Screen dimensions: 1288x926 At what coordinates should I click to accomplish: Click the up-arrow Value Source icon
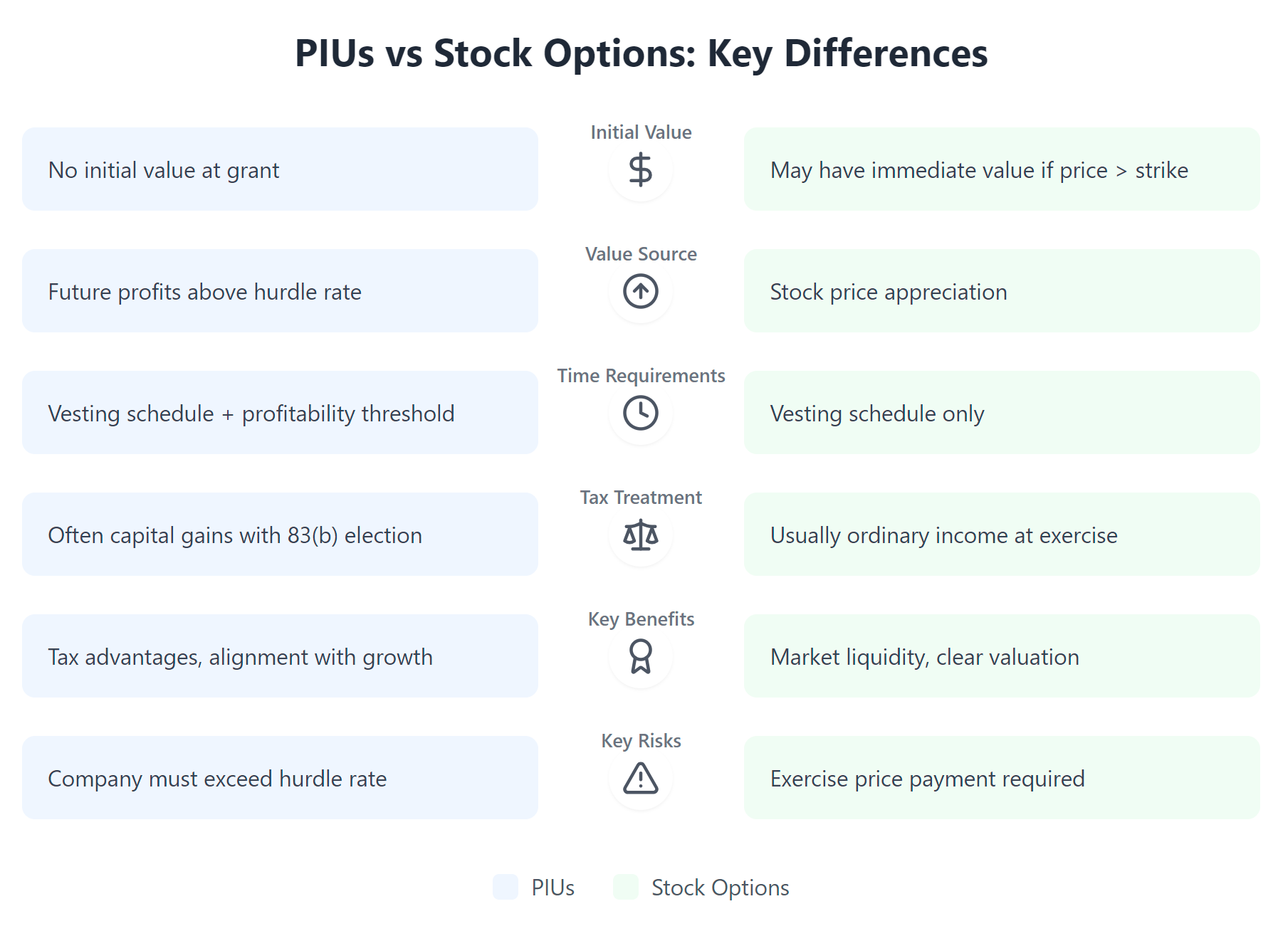click(641, 292)
